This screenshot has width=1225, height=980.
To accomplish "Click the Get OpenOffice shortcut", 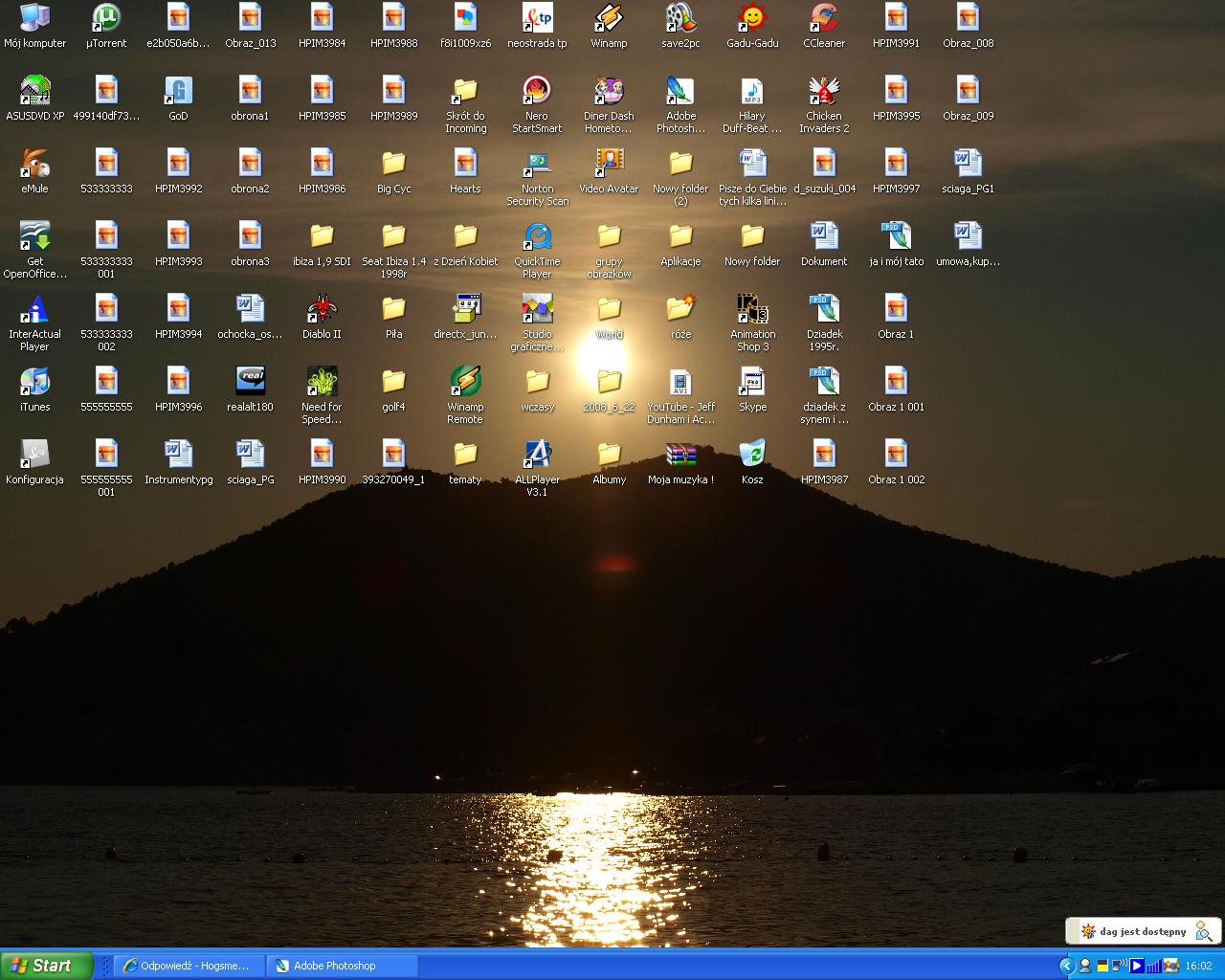I will pyautogui.click(x=34, y=251).
